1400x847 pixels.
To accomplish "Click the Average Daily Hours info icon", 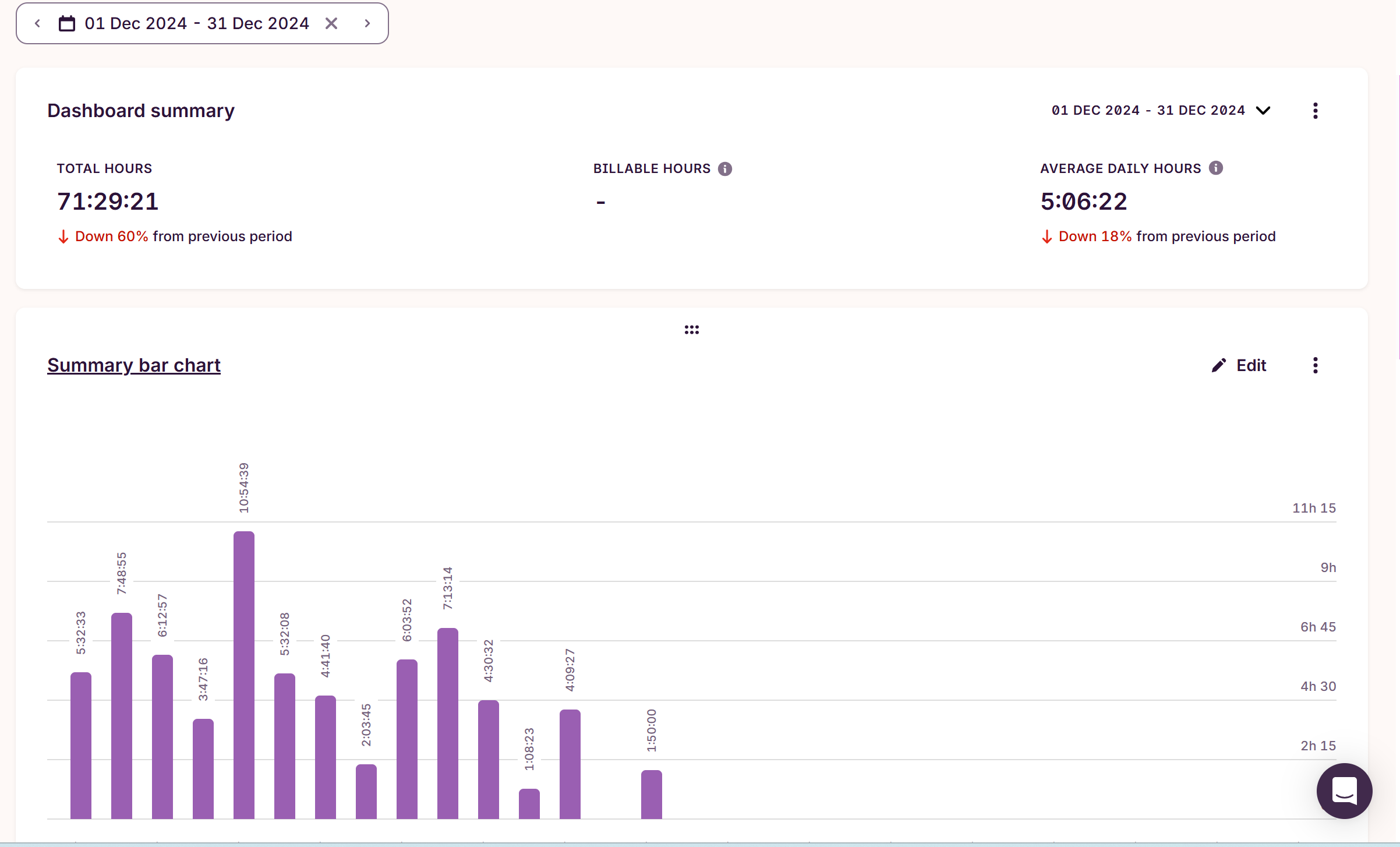I will click(x=1215, y=168).
